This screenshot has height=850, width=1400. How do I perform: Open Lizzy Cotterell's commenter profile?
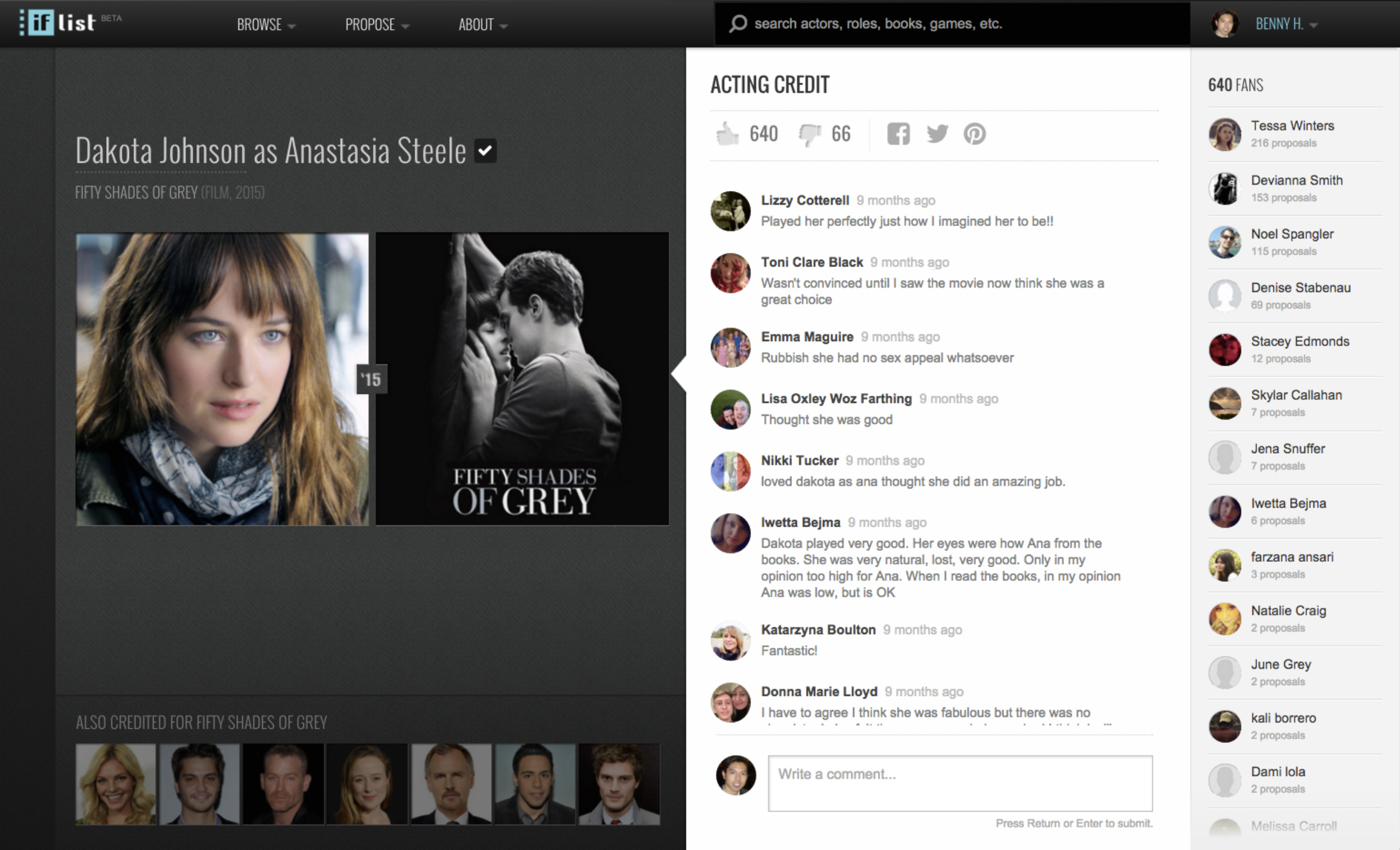804,201
